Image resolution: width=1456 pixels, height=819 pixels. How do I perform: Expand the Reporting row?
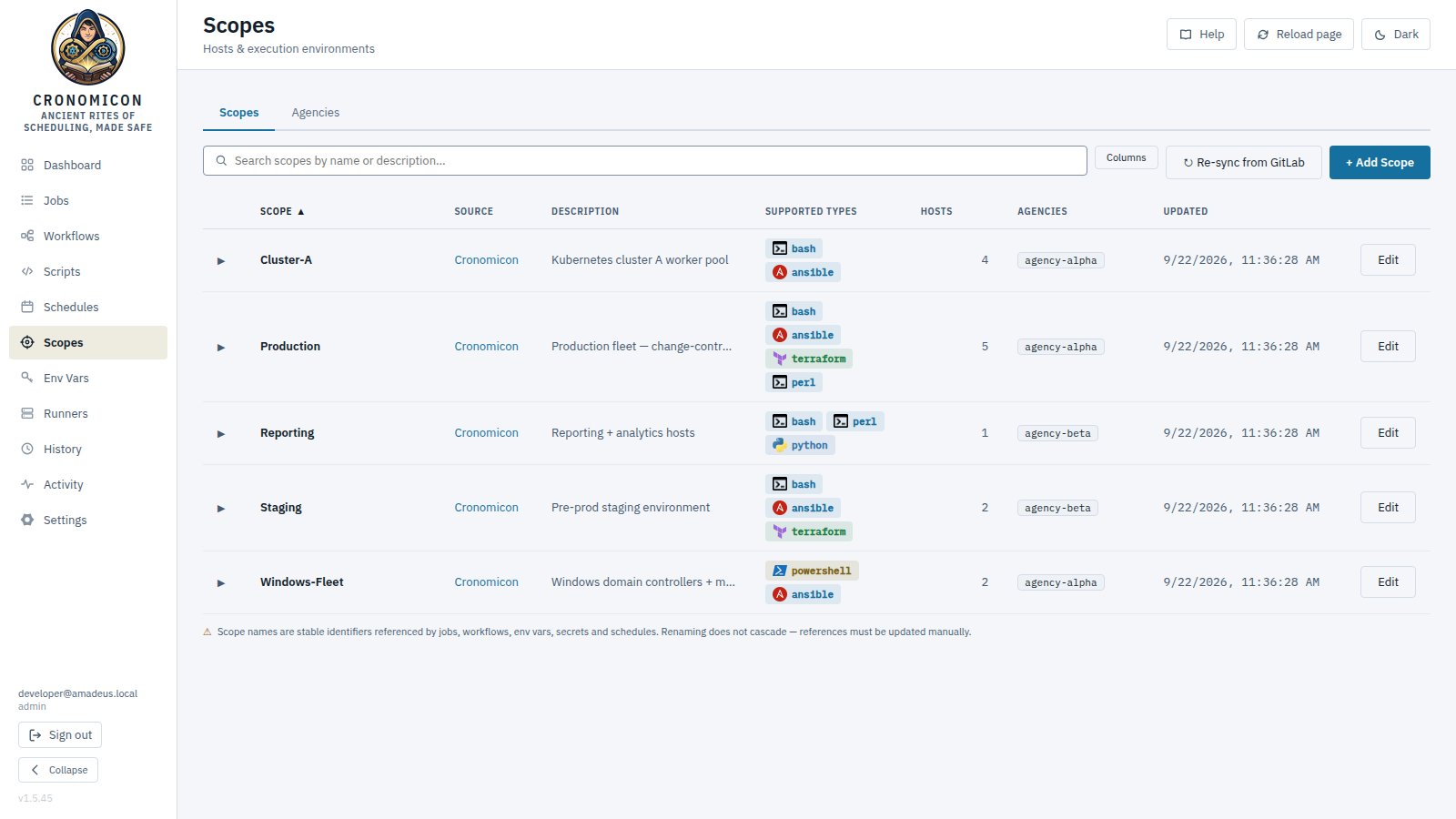[220, 434]
